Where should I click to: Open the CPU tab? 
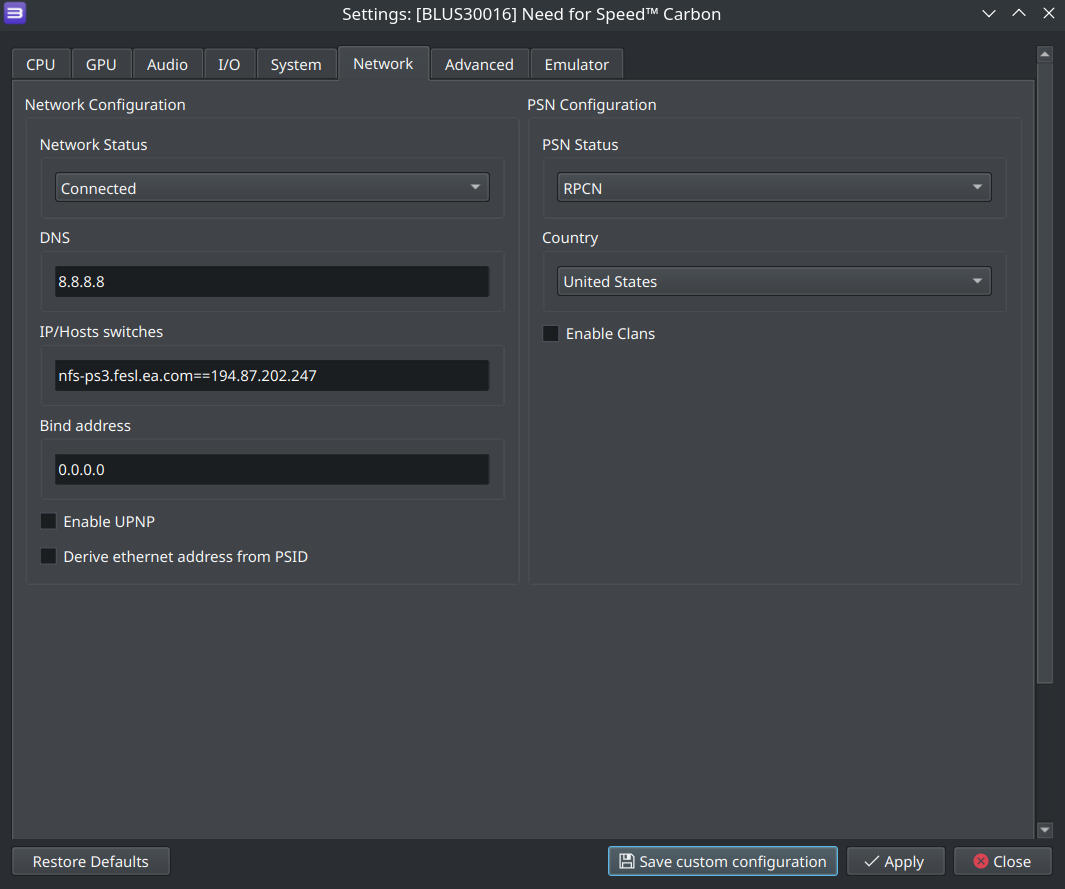(41, 65)
